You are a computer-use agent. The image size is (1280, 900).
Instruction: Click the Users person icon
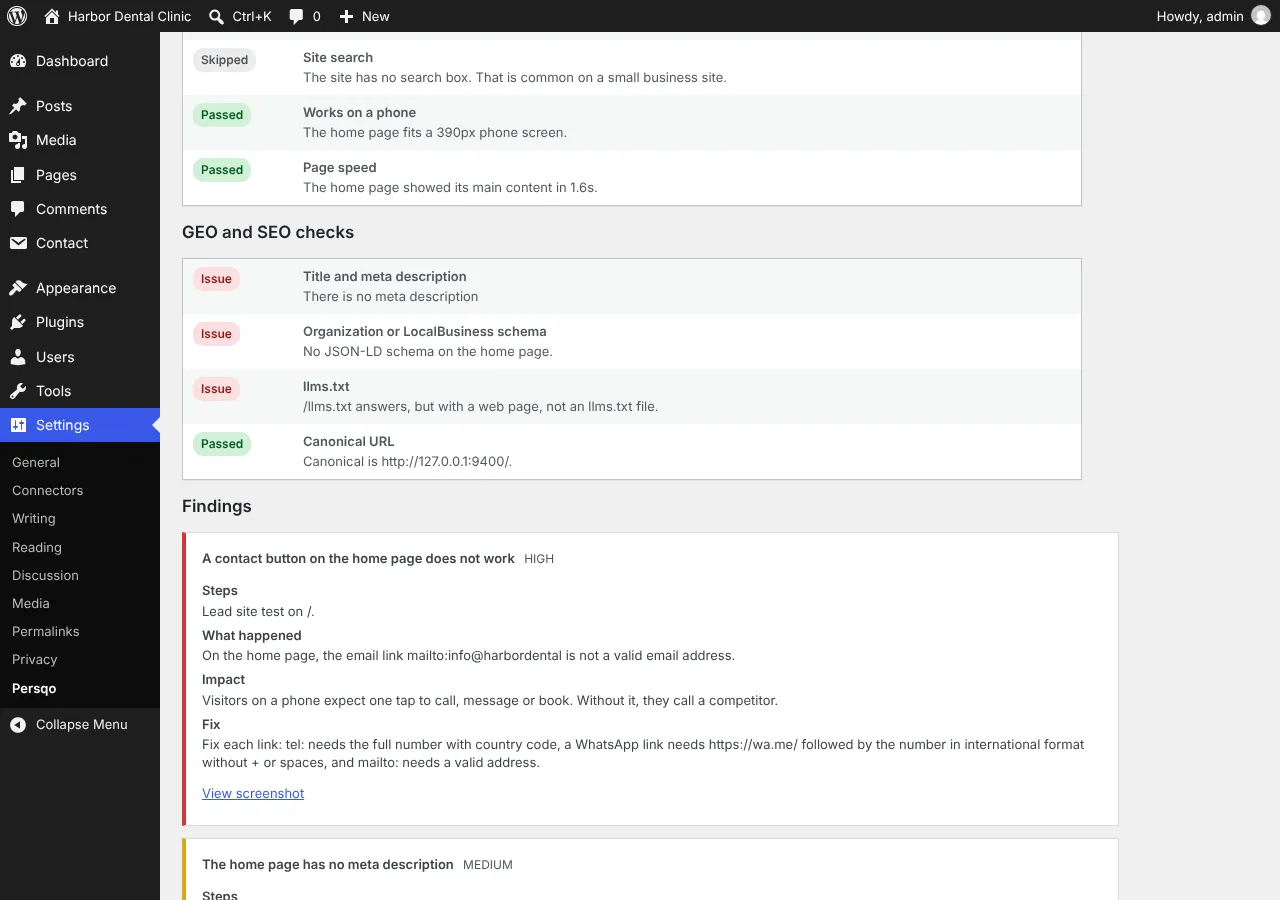pos(18,357)
